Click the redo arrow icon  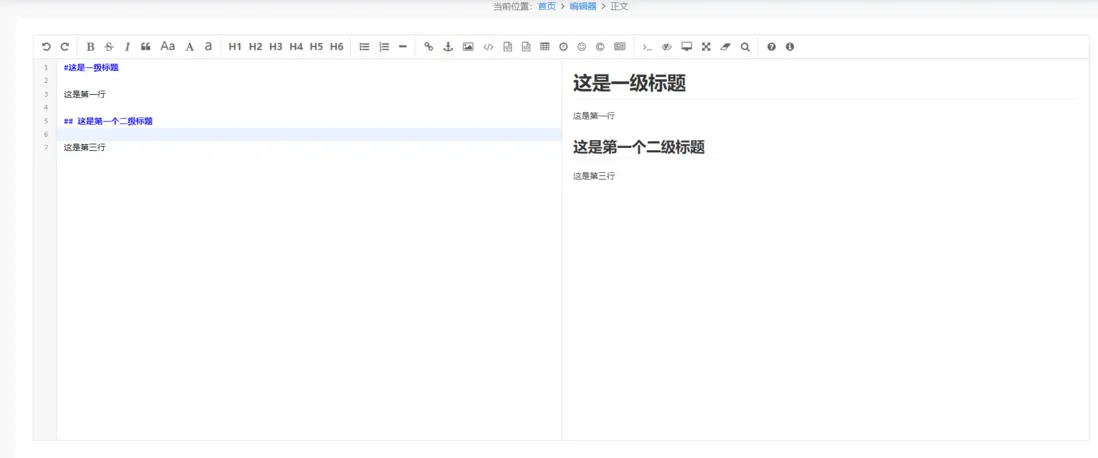coord(64,47)
